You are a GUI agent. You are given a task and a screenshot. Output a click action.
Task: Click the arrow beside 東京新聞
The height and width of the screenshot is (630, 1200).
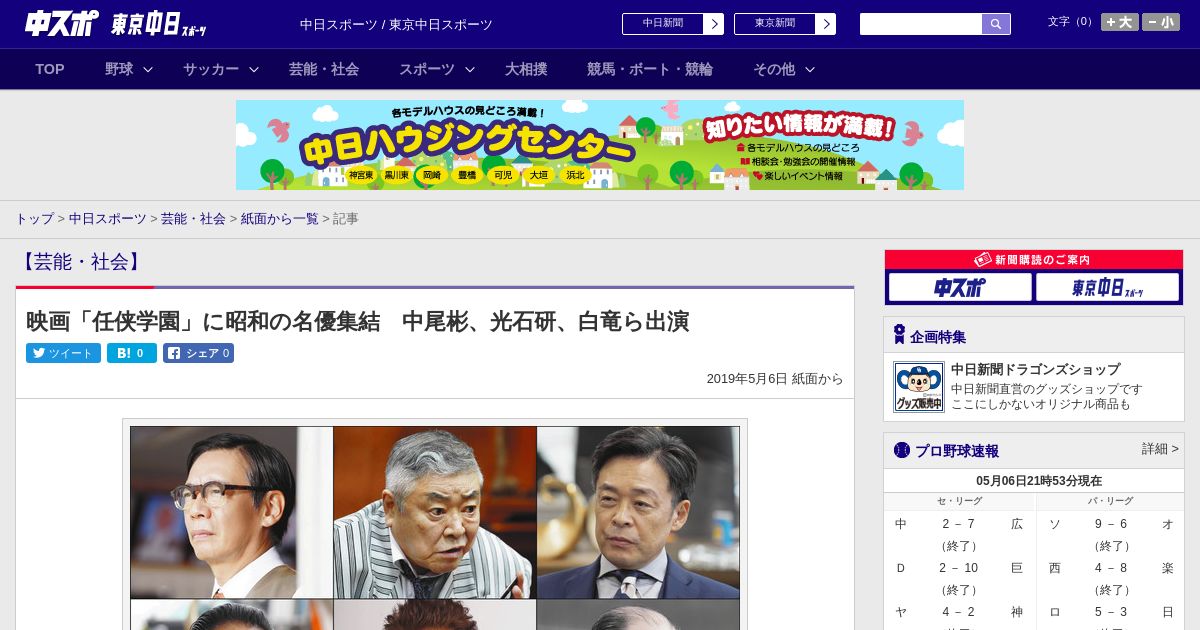pos(826,24)
